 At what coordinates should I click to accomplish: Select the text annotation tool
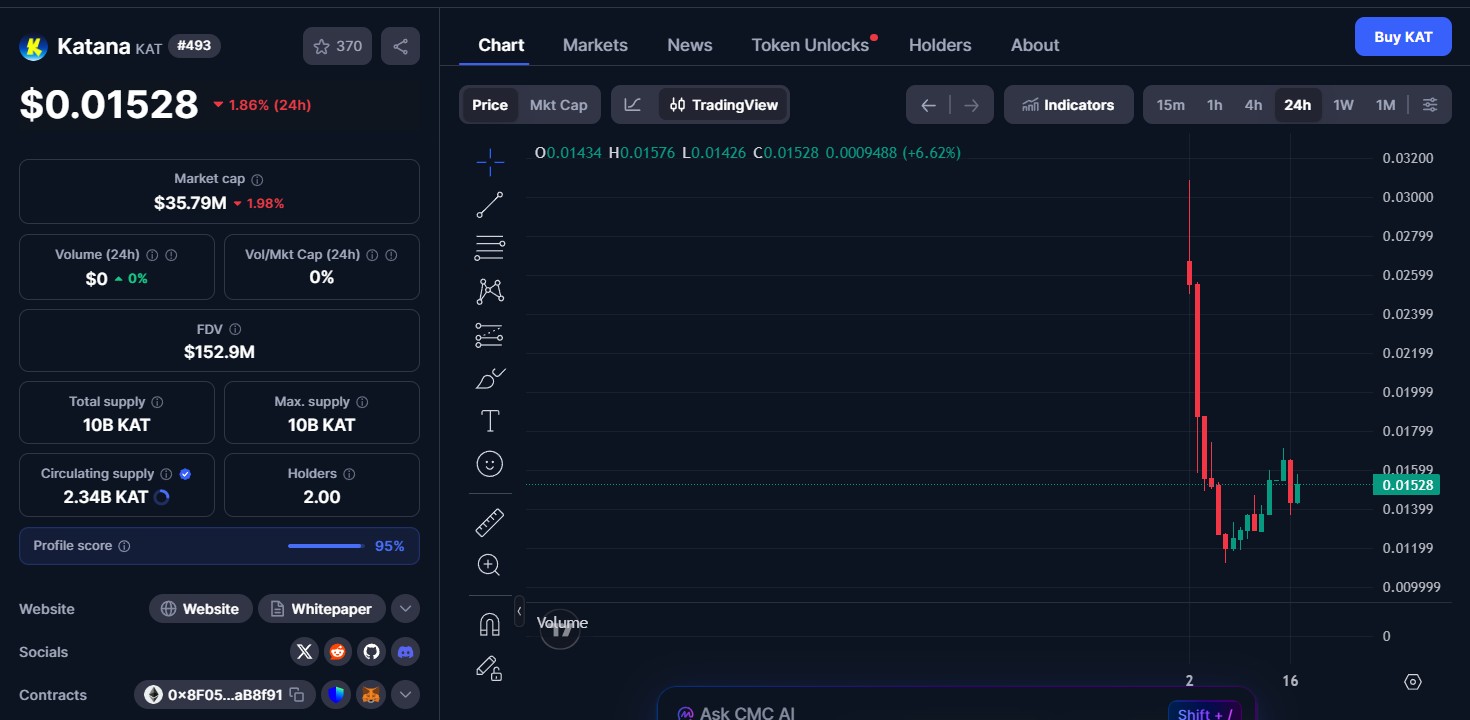pos(489,420)
